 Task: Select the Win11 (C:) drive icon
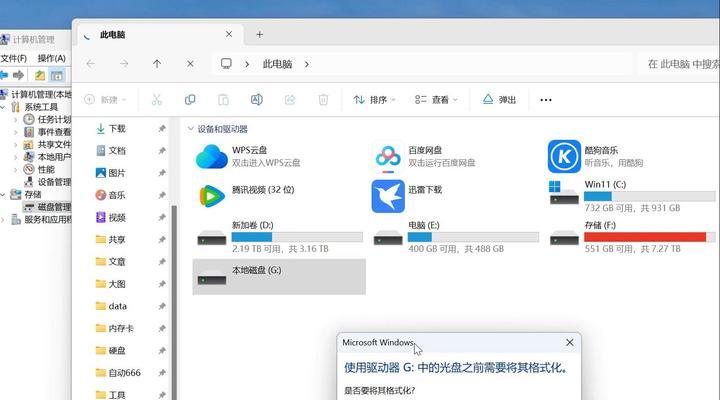(x=564, y=193)
